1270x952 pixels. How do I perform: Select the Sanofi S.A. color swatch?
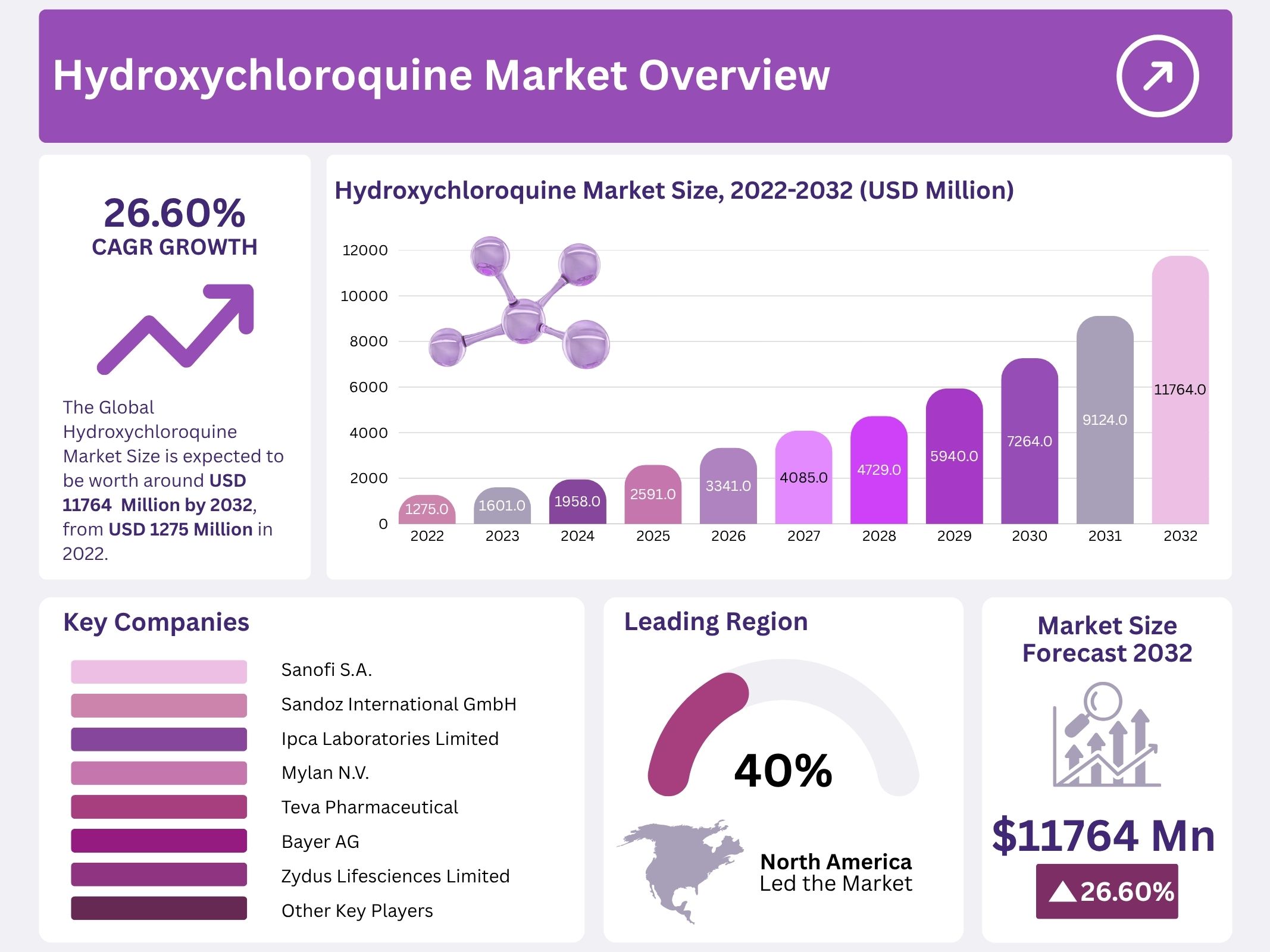click(158, 671)
